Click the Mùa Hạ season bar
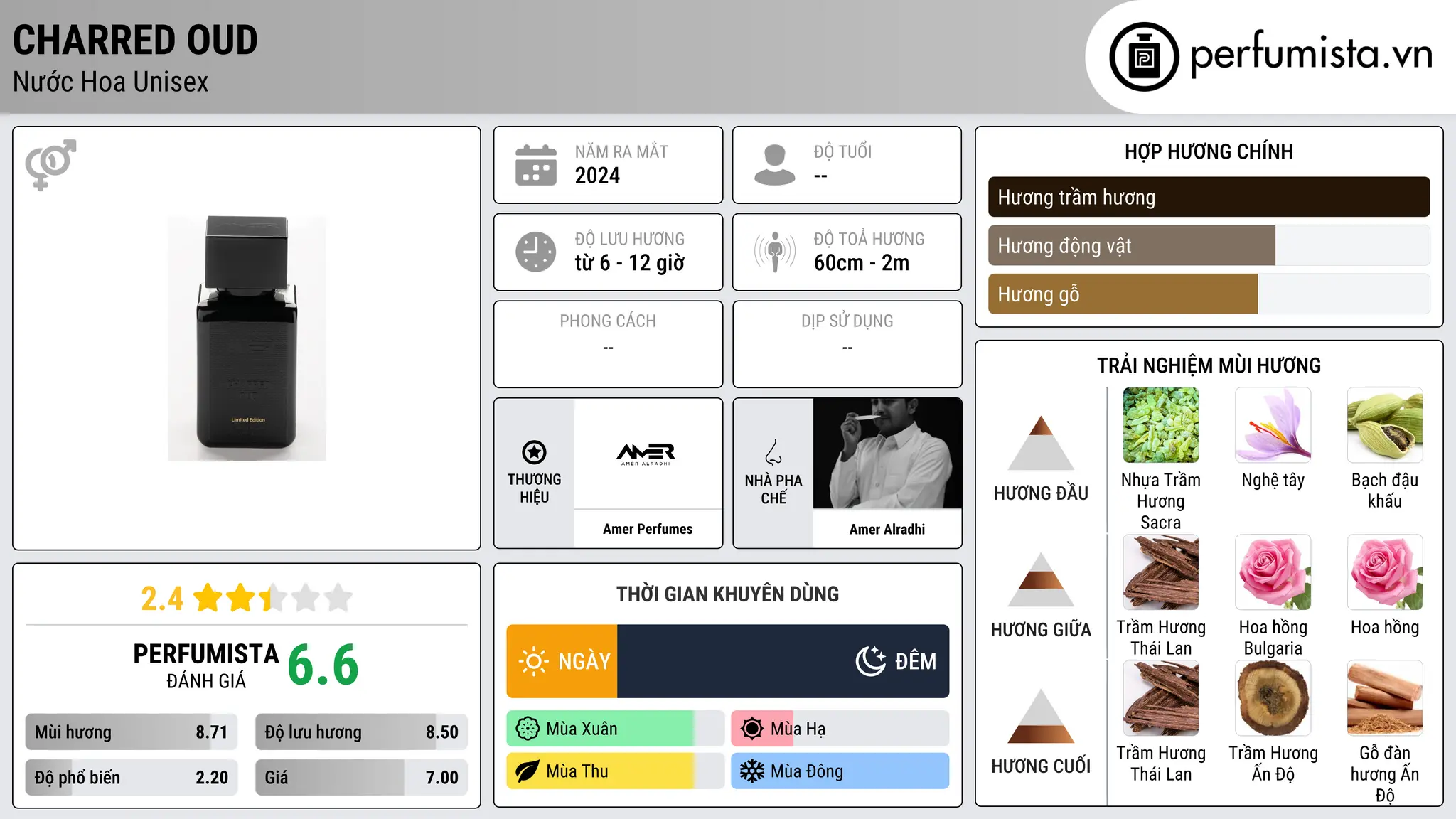Screen dimensions: 1456x819 (x=840, y=729)
